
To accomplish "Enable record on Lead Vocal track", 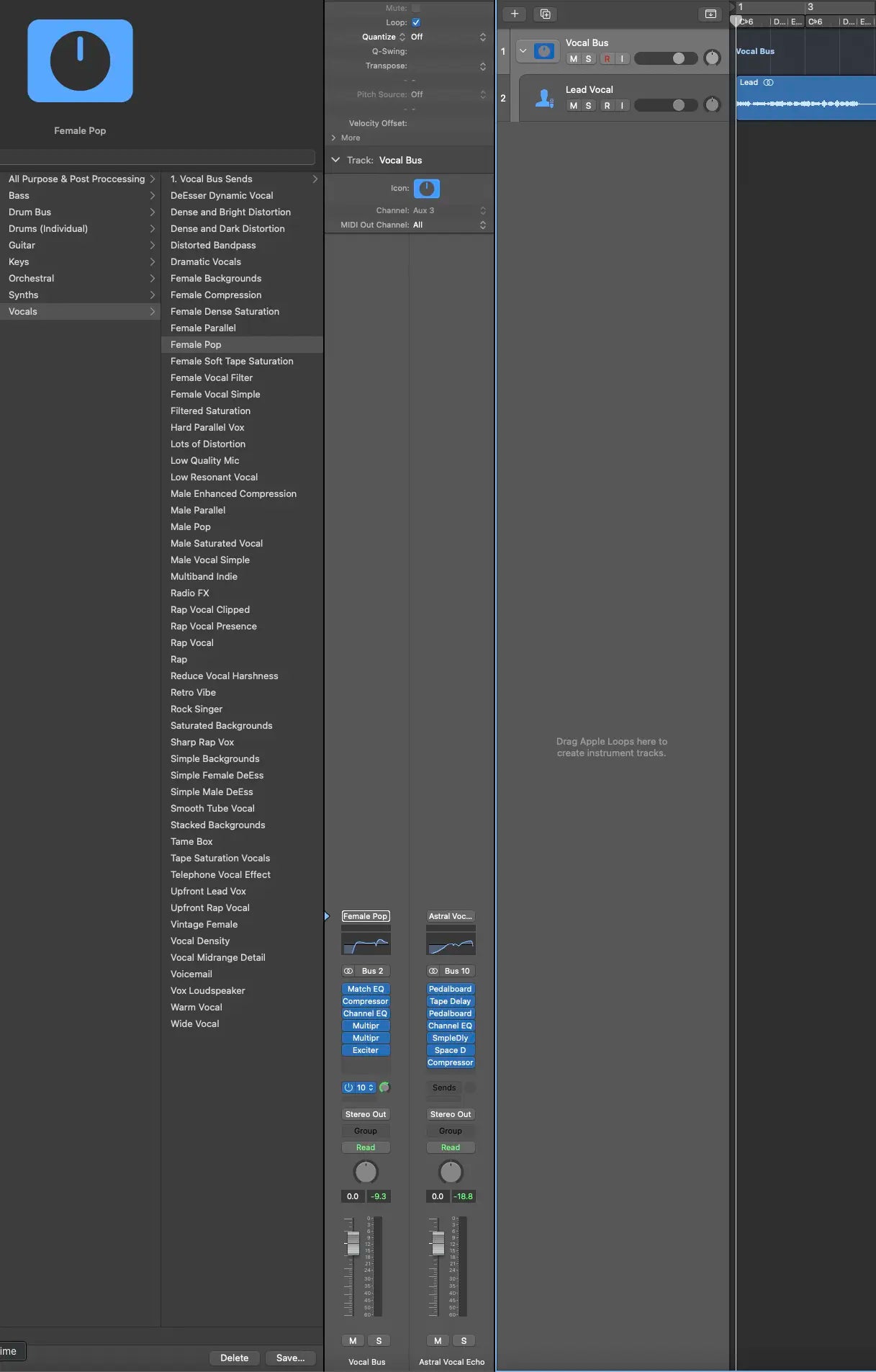I will [x=607, y=106].
